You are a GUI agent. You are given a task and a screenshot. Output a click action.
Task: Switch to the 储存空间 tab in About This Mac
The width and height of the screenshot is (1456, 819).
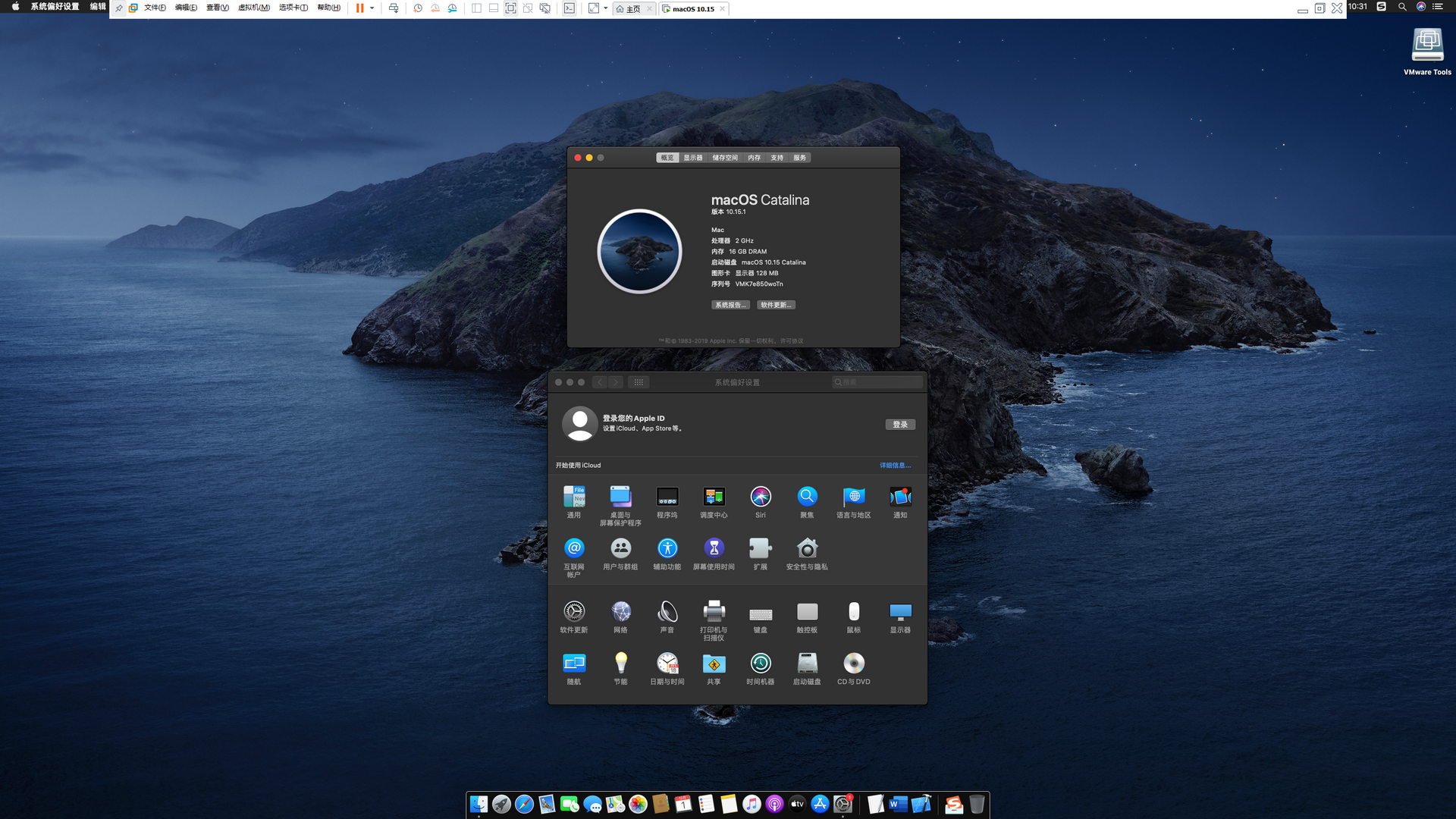725,158
